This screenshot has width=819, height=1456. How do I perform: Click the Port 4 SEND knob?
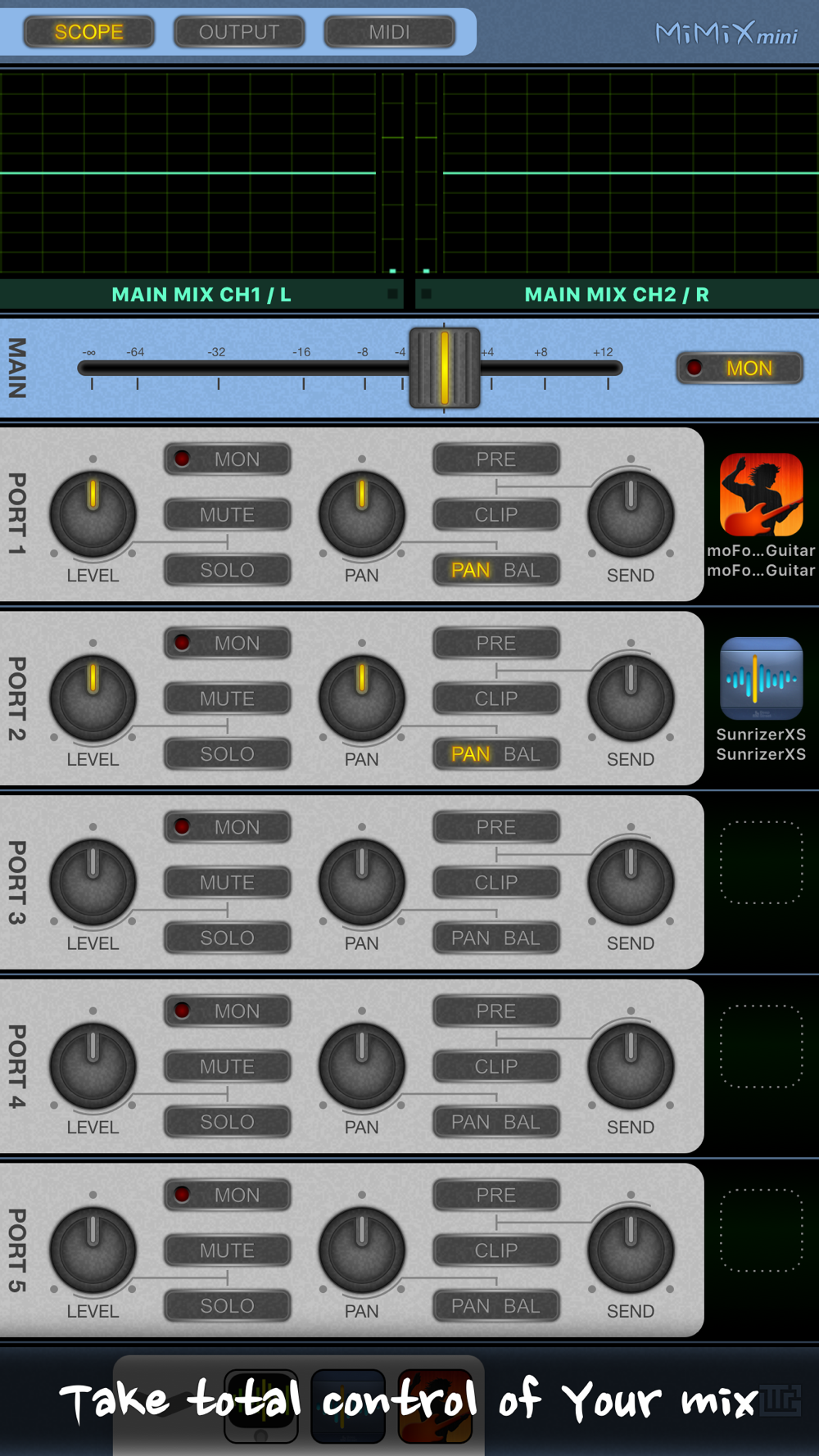tap(631, 1067)
